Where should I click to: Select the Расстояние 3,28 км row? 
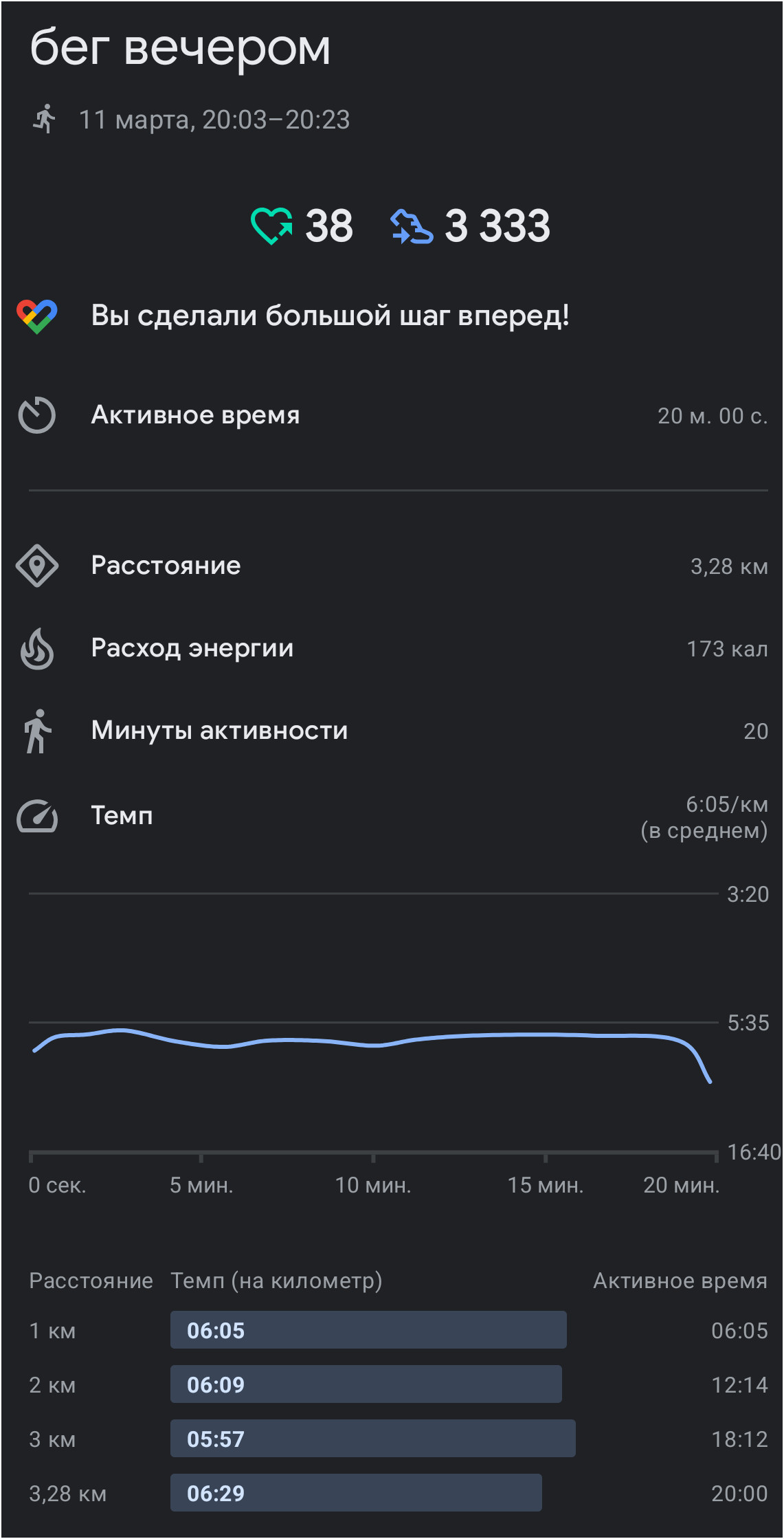392,566
